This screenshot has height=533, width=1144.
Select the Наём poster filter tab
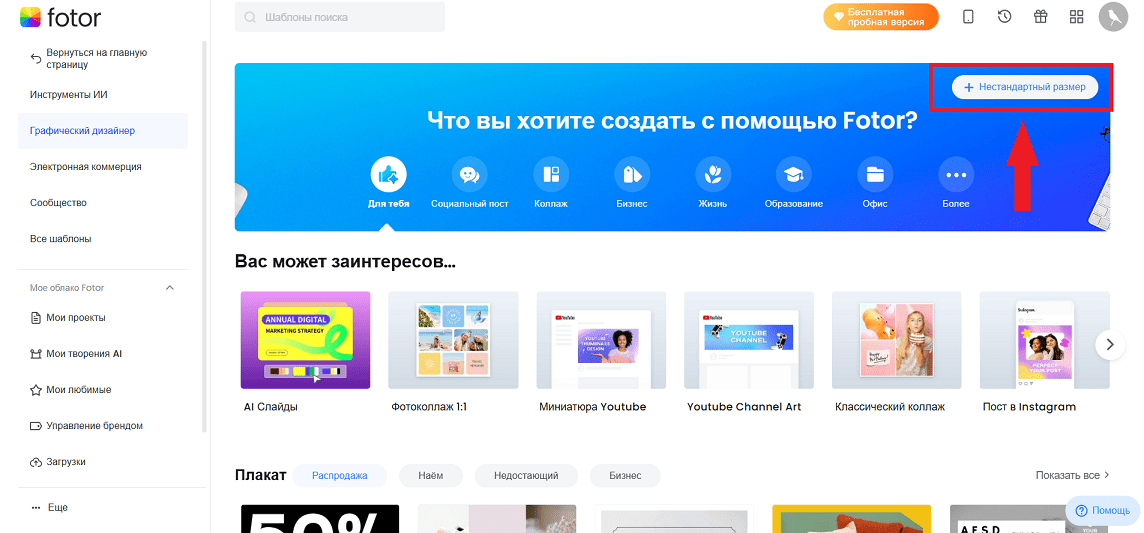430,475
